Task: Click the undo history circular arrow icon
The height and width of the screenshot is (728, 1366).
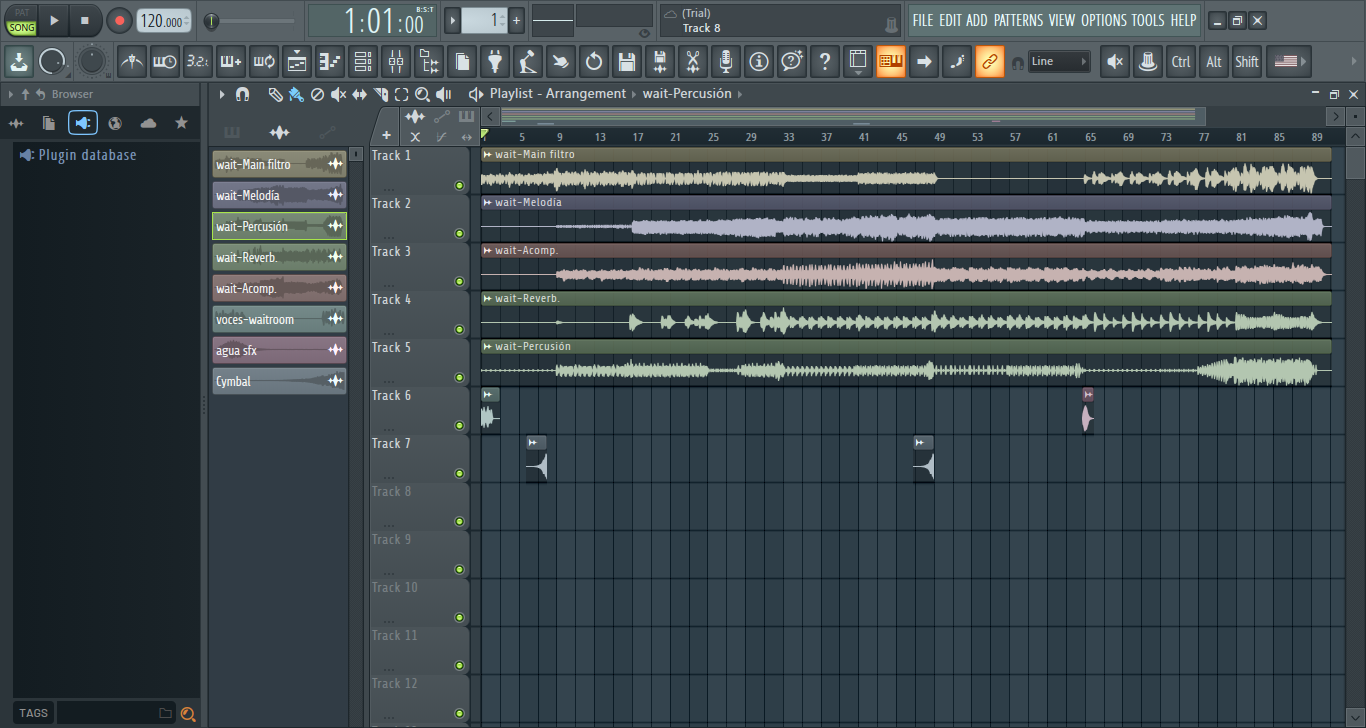Action: click(x=593, y=62)
